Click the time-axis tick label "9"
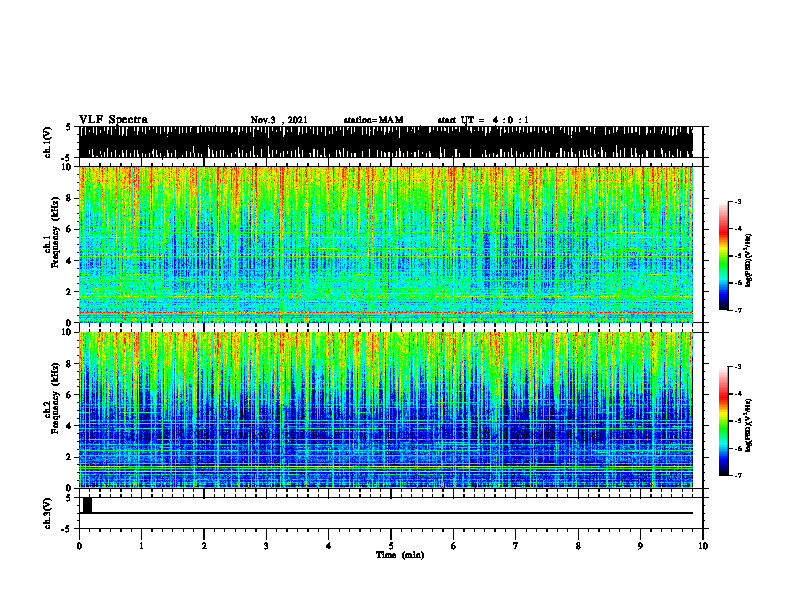Screen dimensions: 792x612 pyautogui.click(x=640, y=546)
